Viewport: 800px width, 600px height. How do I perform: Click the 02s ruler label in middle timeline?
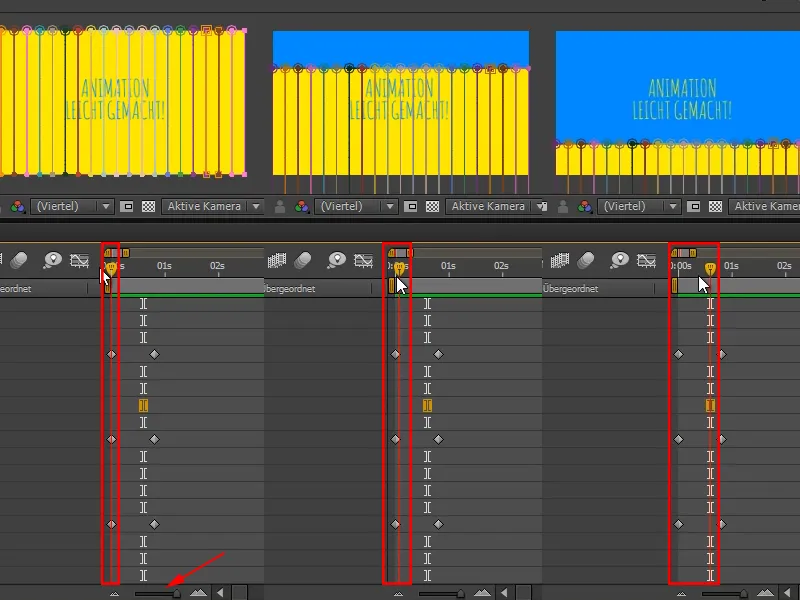[x=502, y=266]
